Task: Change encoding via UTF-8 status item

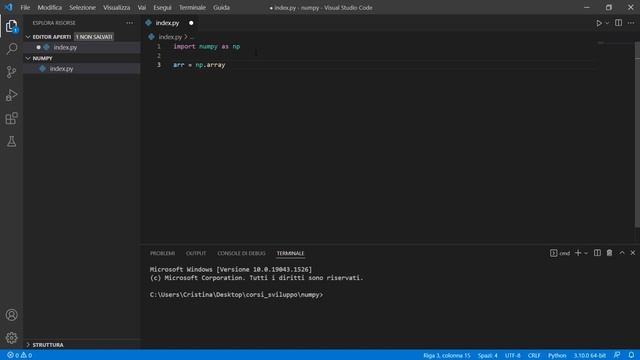Action: (x=512, y=355)
